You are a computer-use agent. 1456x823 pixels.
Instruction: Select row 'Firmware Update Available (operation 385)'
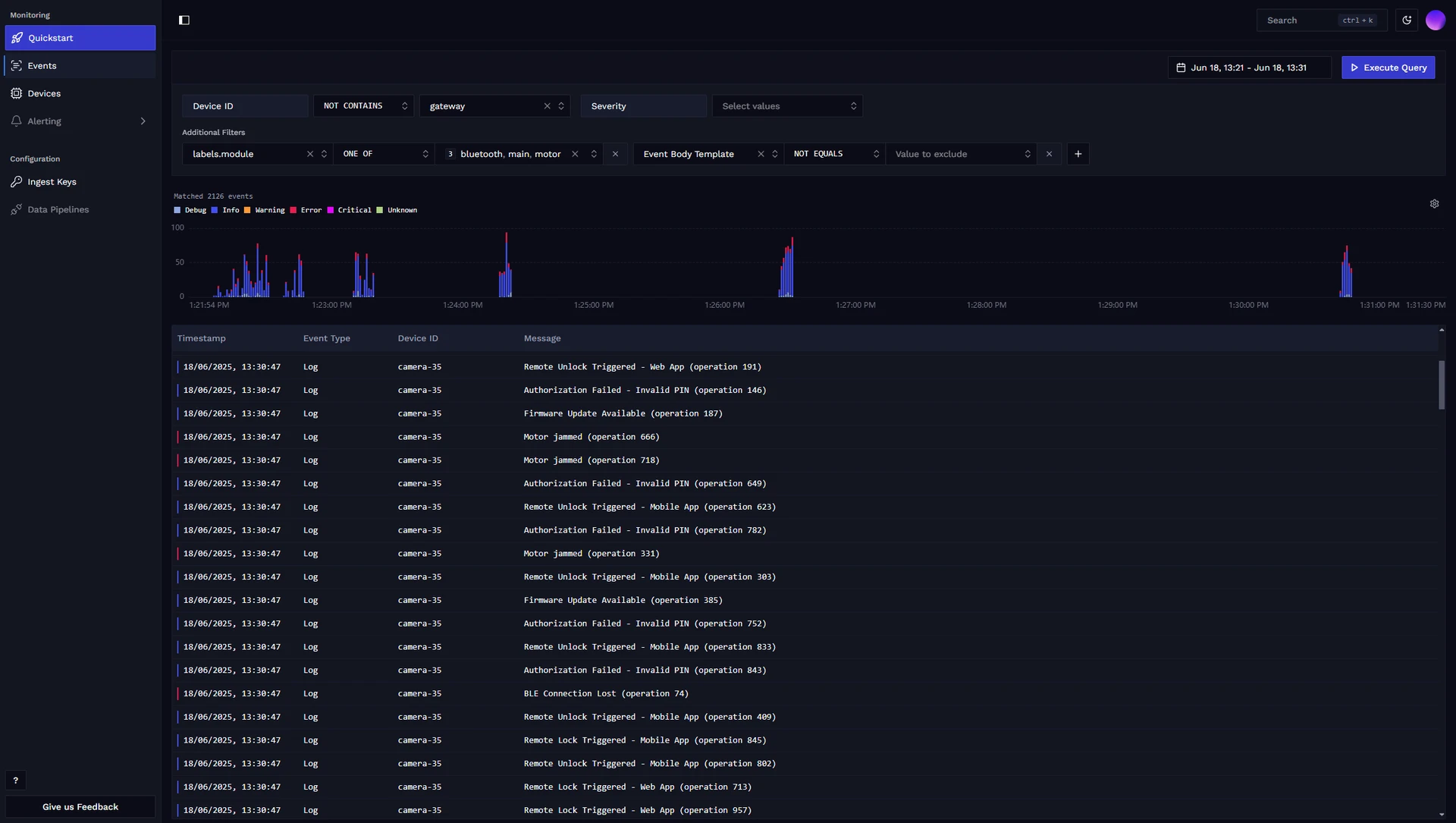(x=805, y=601)
